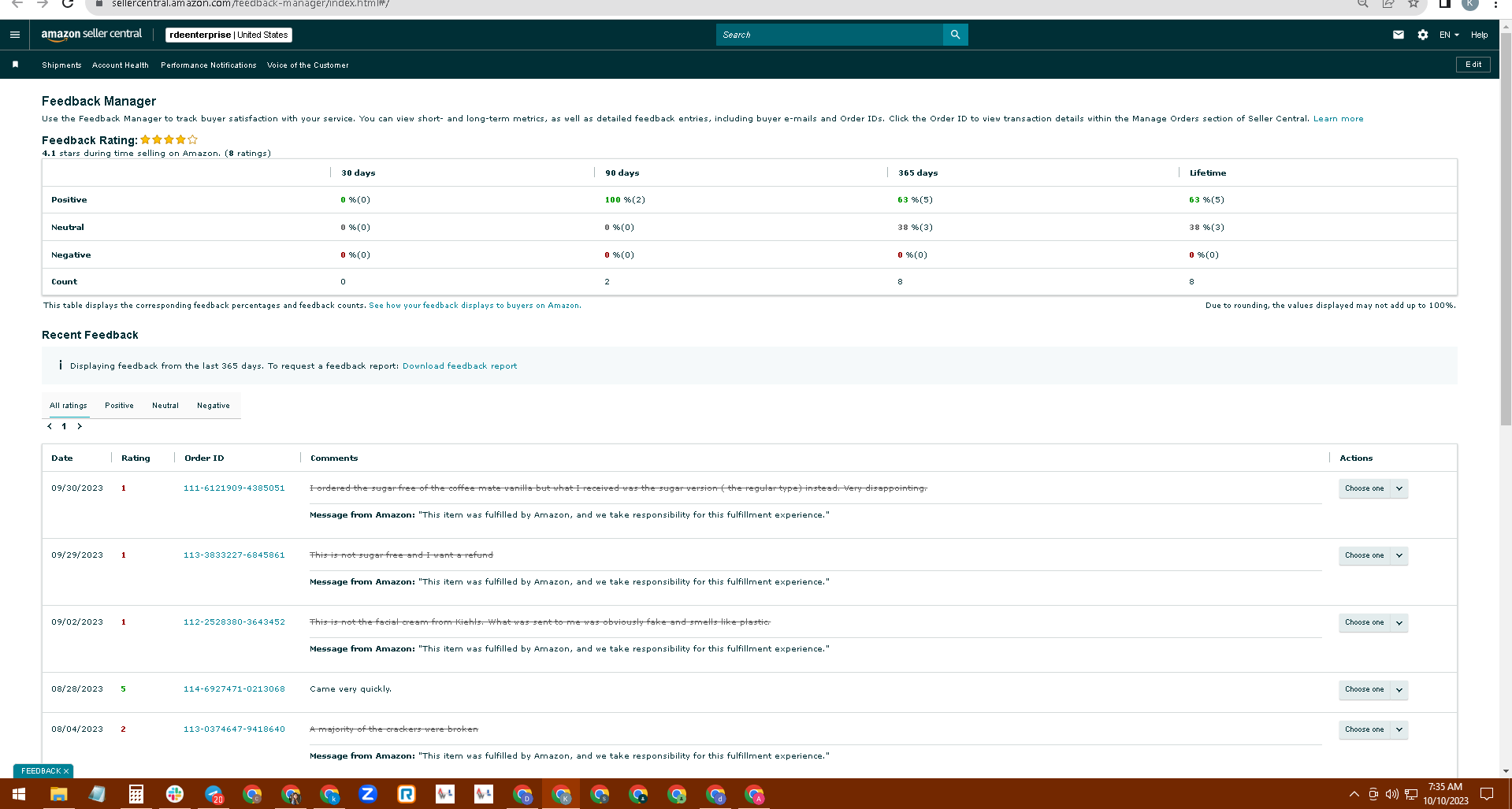
Task: Open Telegram with 20 unread badge
Action: (x=214, y=794)
